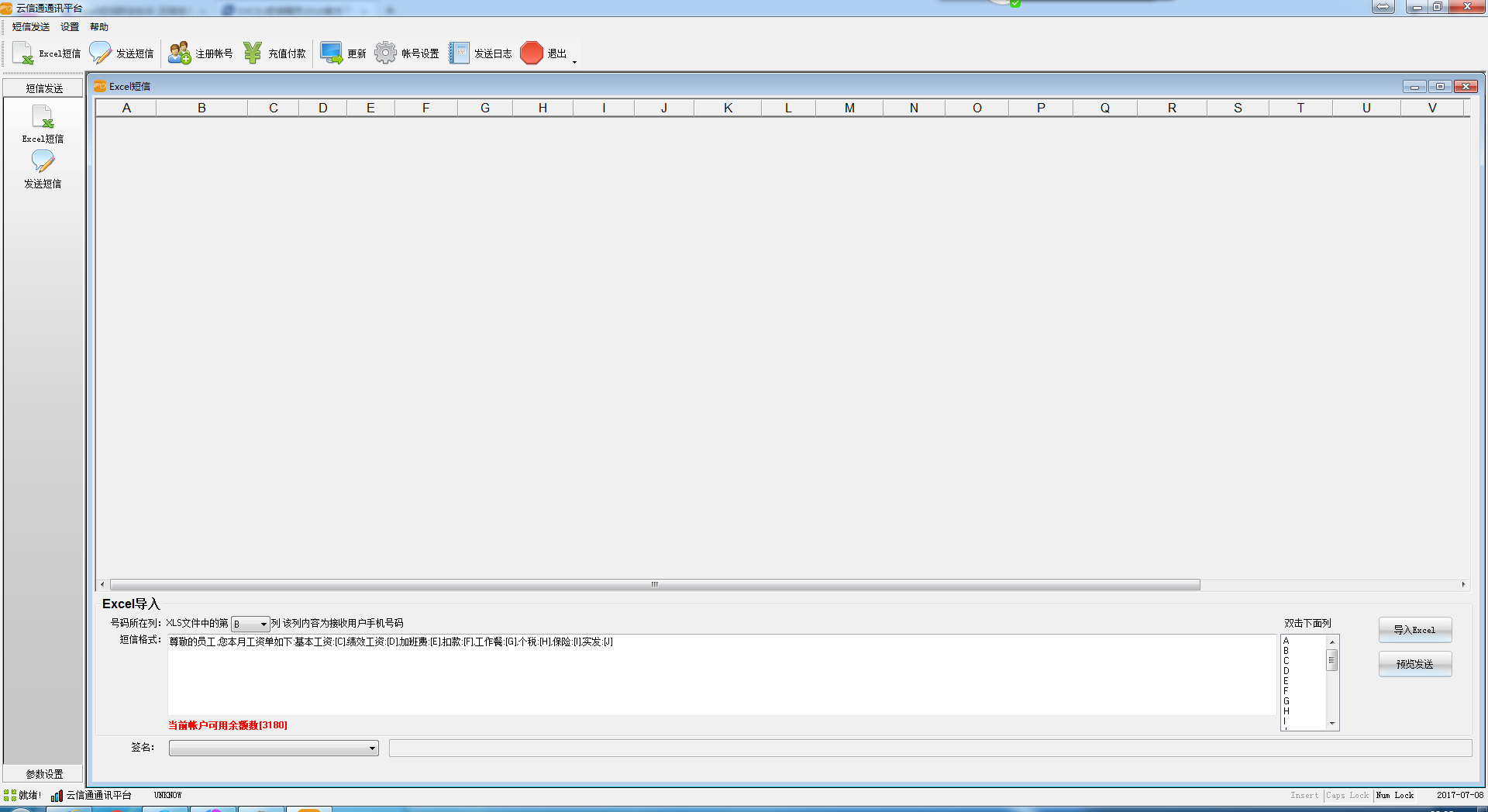Image resolution: width=1488 pixels, height=812 pixels.
Task: Select column header V in the spreadsheet grid
Action: tap(1432, 108)
